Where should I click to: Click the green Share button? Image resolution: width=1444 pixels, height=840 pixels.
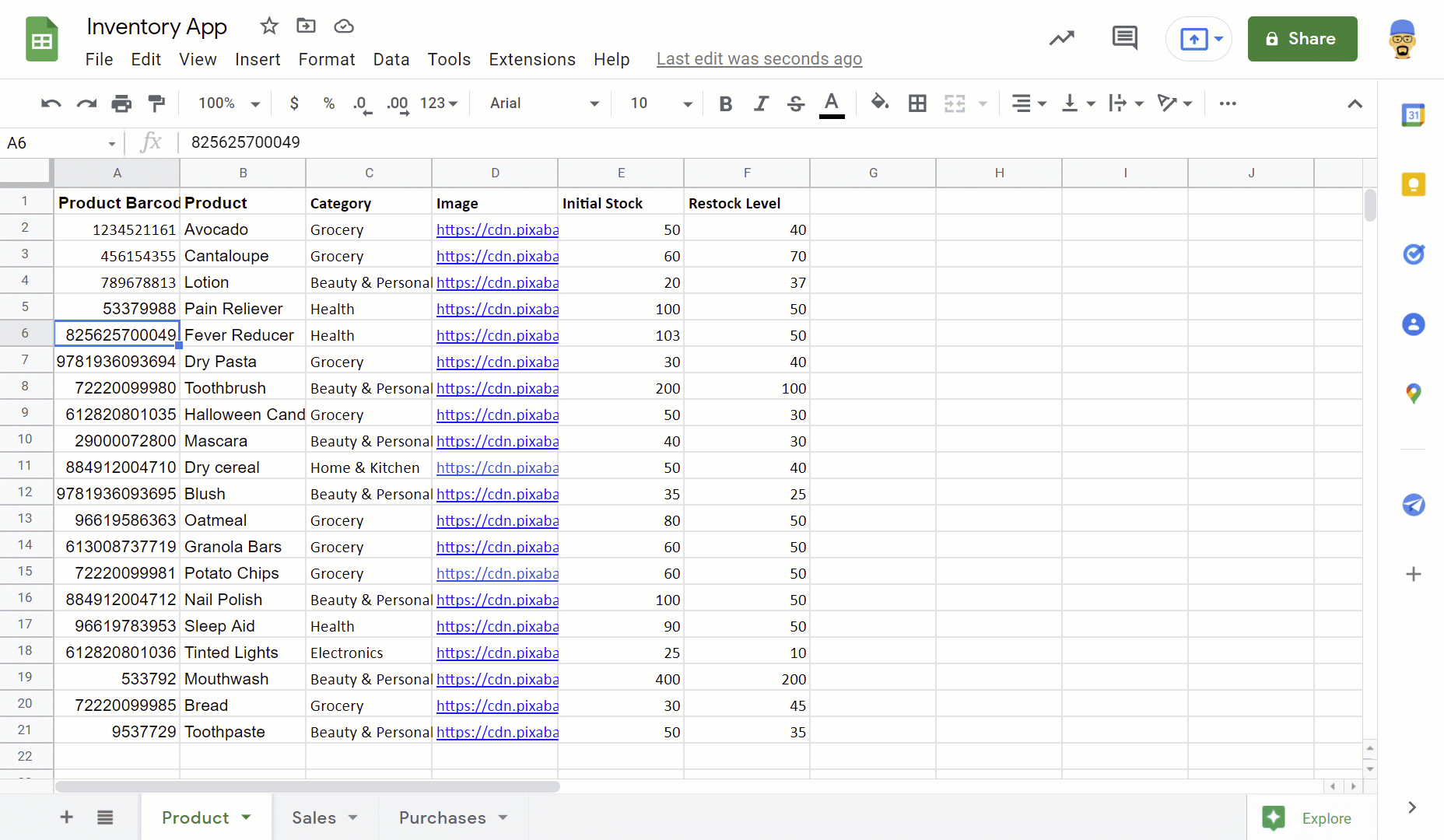click(x=1302, y=39)
